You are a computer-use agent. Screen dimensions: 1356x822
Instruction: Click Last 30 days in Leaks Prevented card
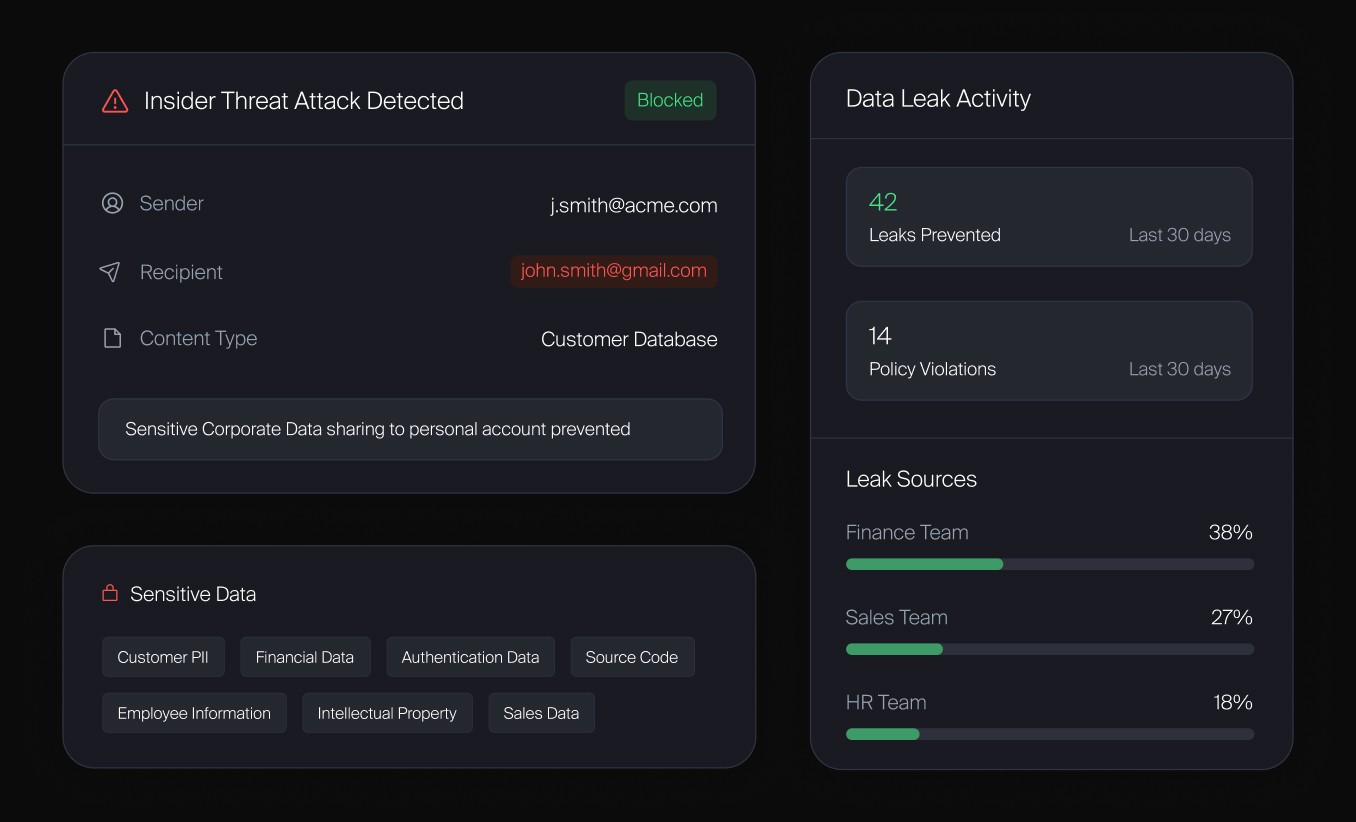[1180, 235]
